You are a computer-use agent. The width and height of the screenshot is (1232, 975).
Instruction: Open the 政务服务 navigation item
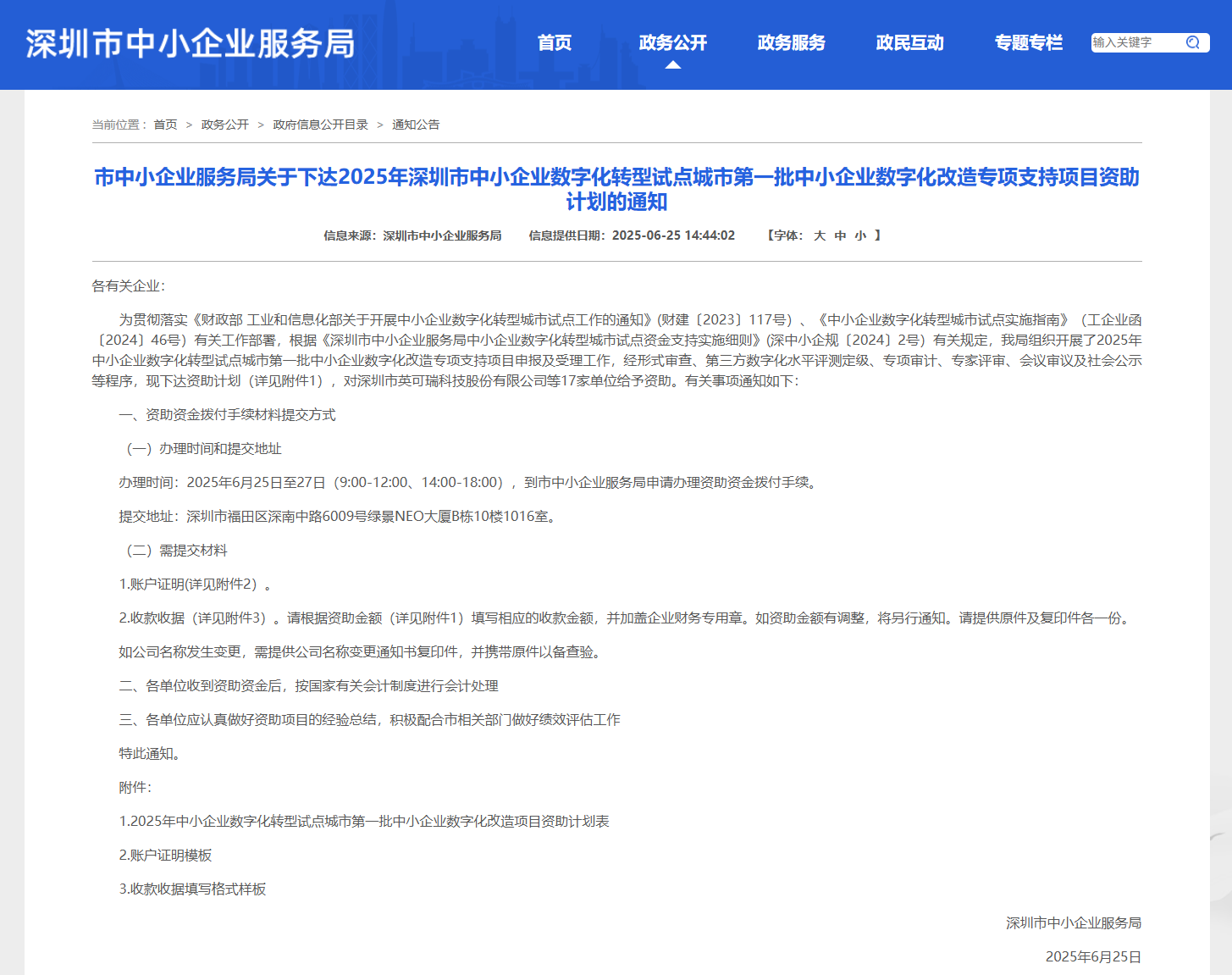[x=792, y=42]
